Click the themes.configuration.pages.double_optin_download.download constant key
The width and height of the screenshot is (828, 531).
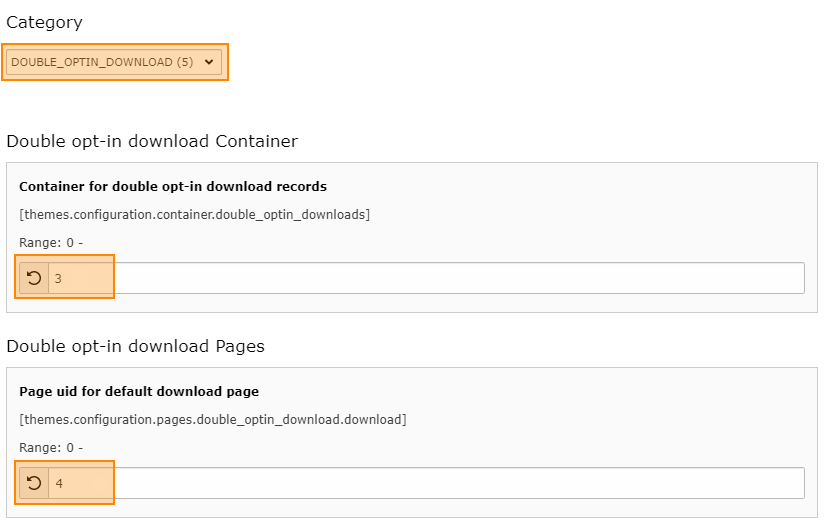(x=213, y=420)
